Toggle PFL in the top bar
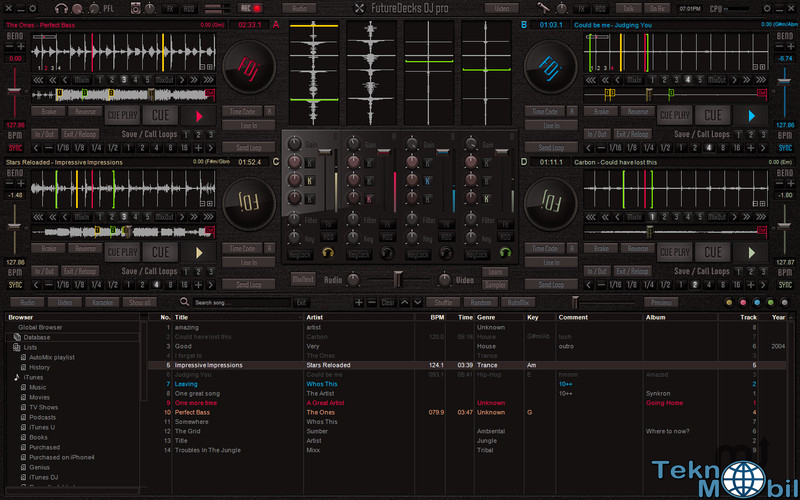This screenshot has width=800, height=500. [109, 9]
